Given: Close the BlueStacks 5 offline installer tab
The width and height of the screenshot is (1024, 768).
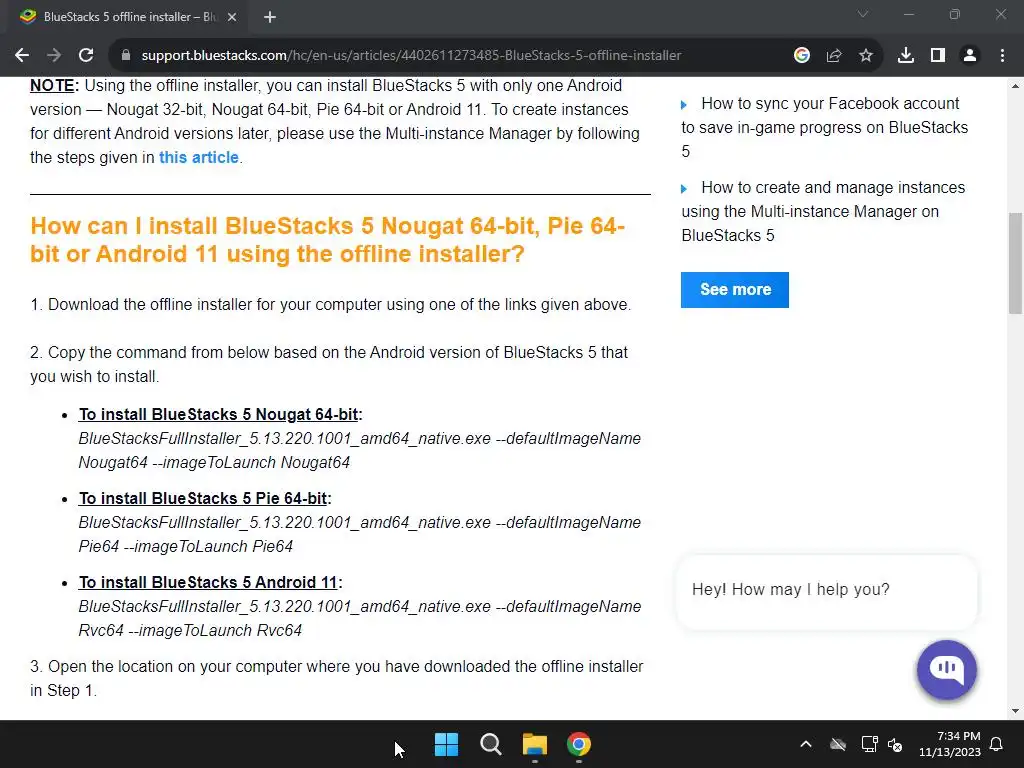Looking at the screenshot, I should click(x=232, y=17).
